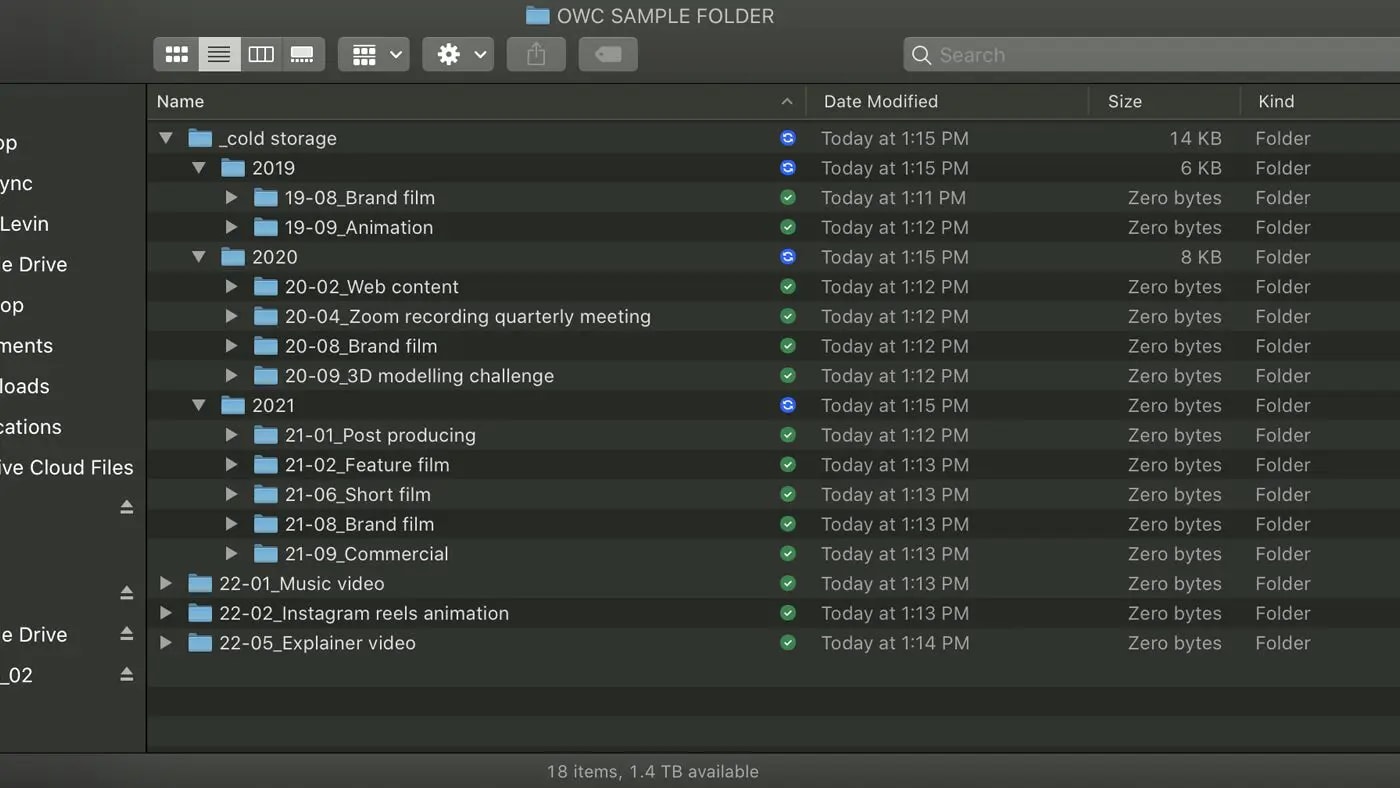Collapse the _cold storage folder

click(166, 139)
